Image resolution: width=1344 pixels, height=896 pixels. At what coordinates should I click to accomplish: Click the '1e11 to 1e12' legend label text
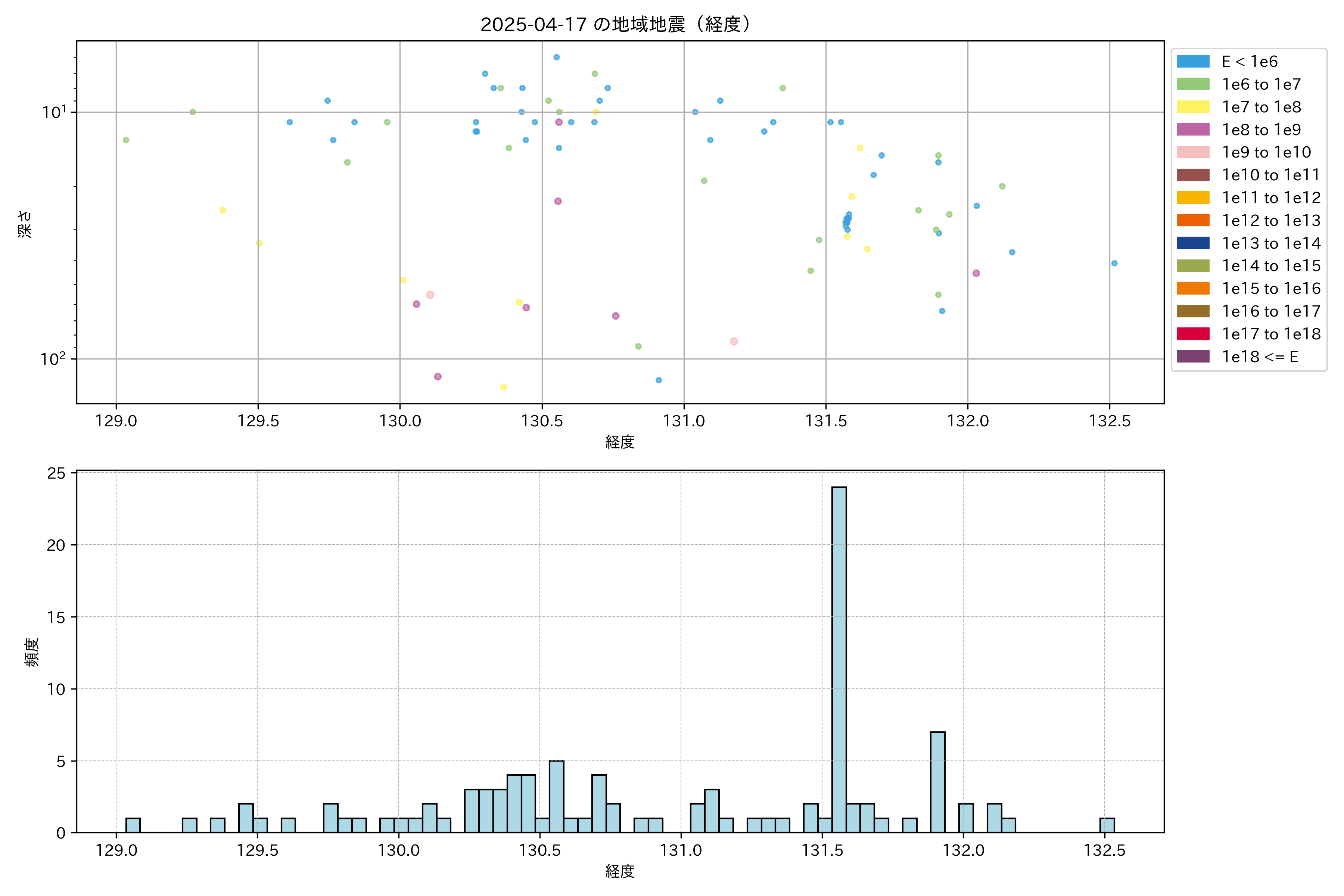pos(1271,198)
